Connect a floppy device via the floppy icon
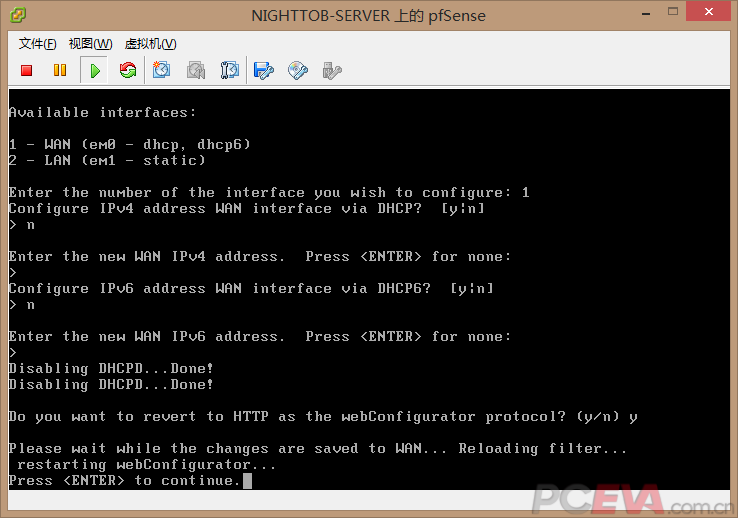The image size is (738, 518). tap(264, 70)
